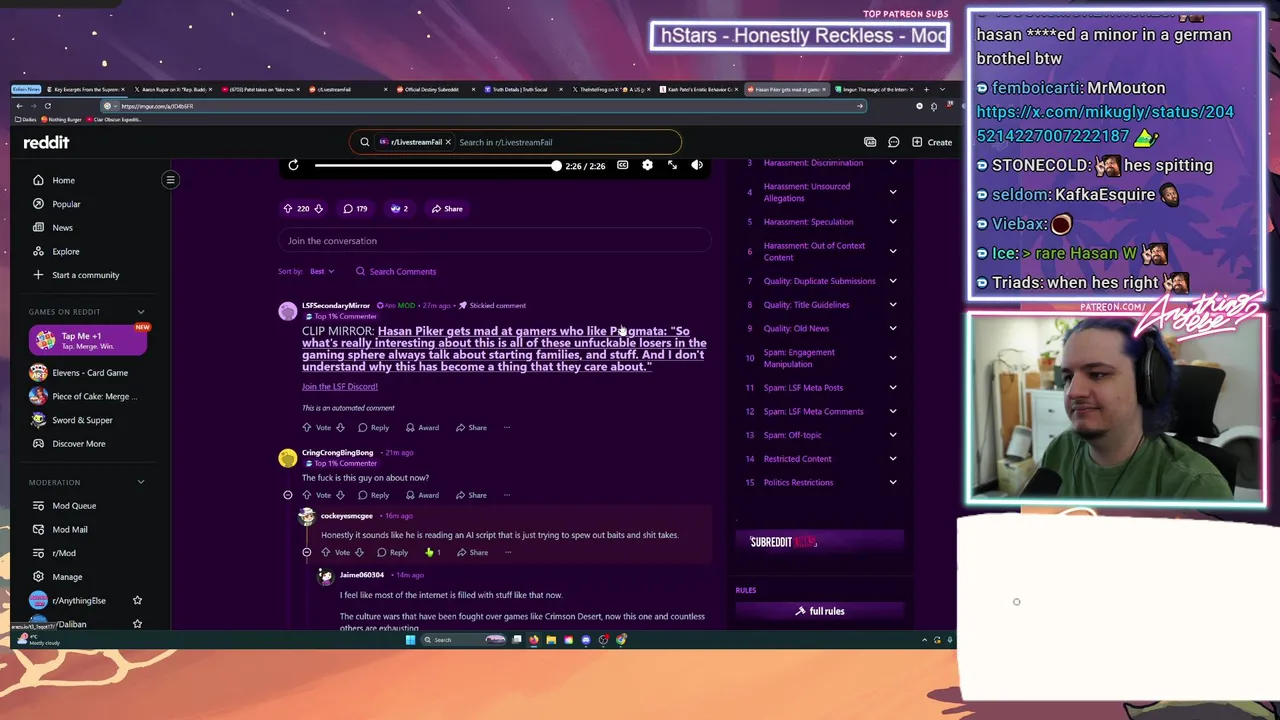Seek on the video progress bar
The height and width of the screenshot is (720, 1280).
pyautogui.click(x=437, y=166)
